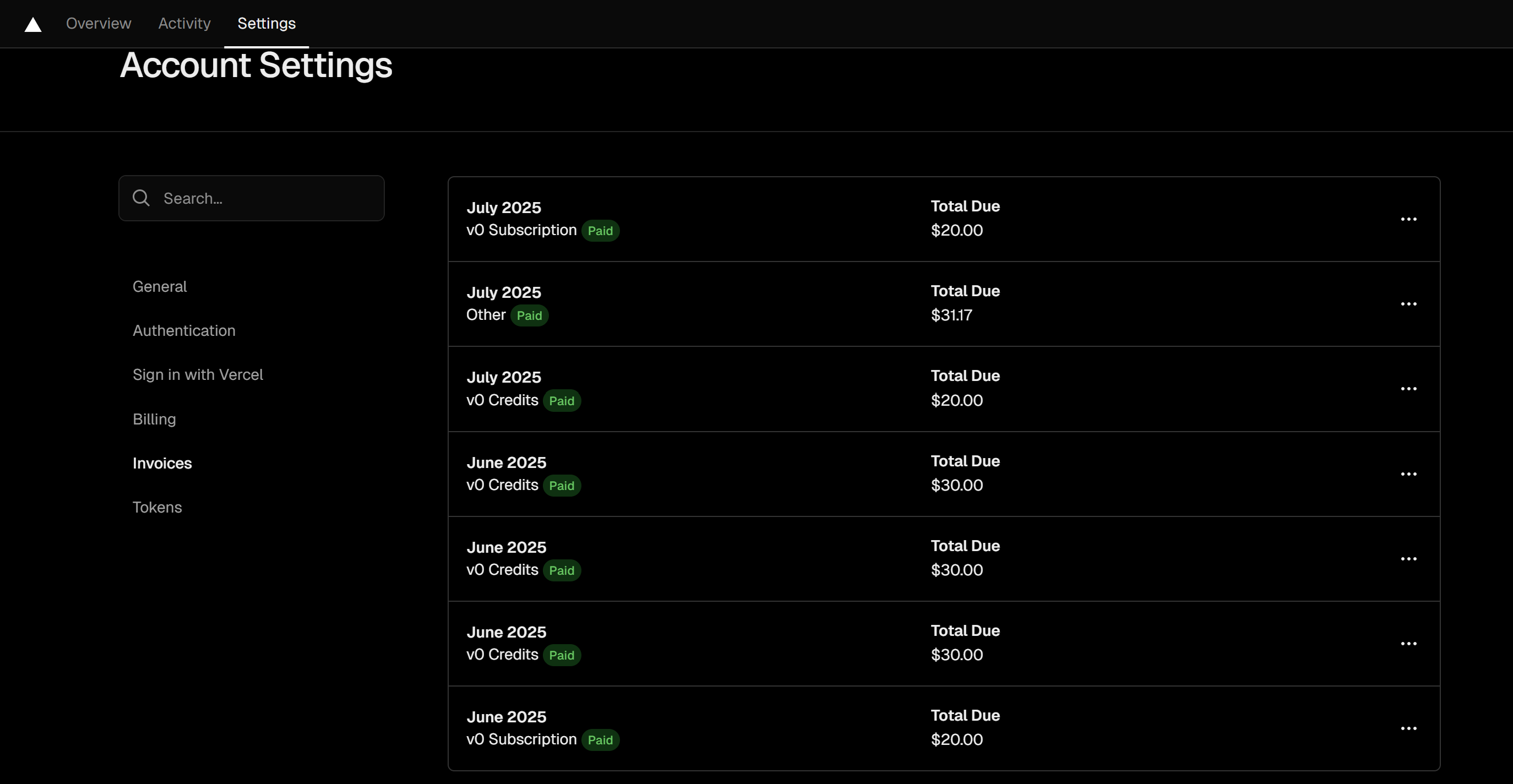
Task: Open three-dot menu for July Other invoice
Action: click(x=1408, y=304)
